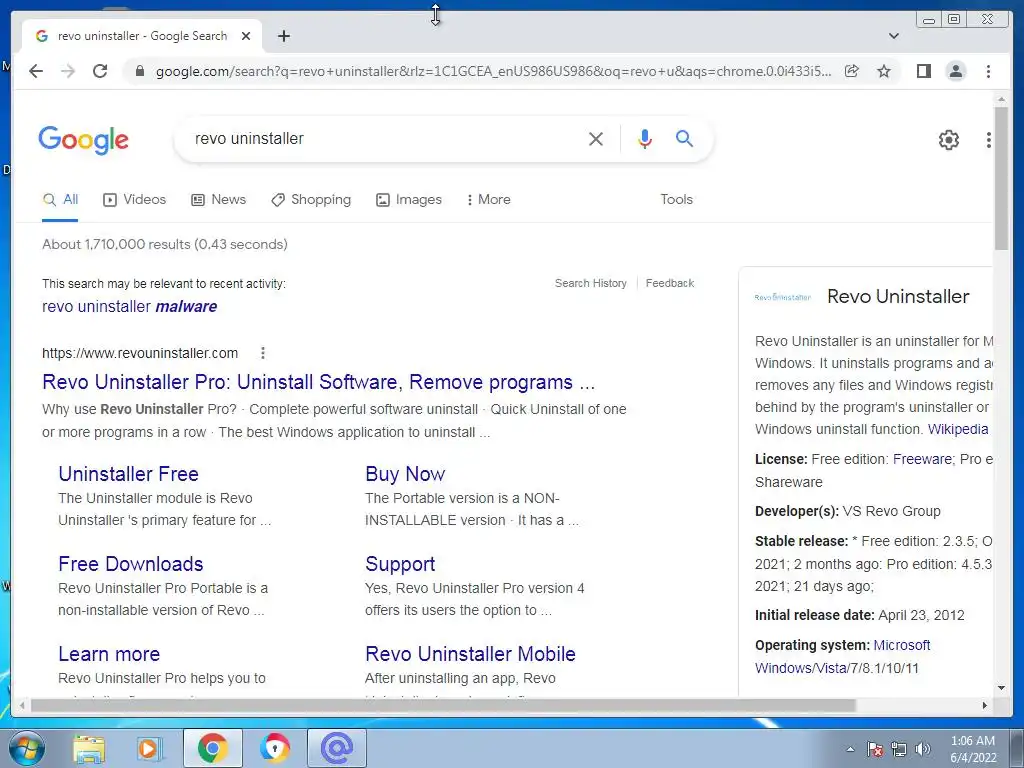Open the Freeware license link
This screenshot has width=1024, height=768.
922,459
